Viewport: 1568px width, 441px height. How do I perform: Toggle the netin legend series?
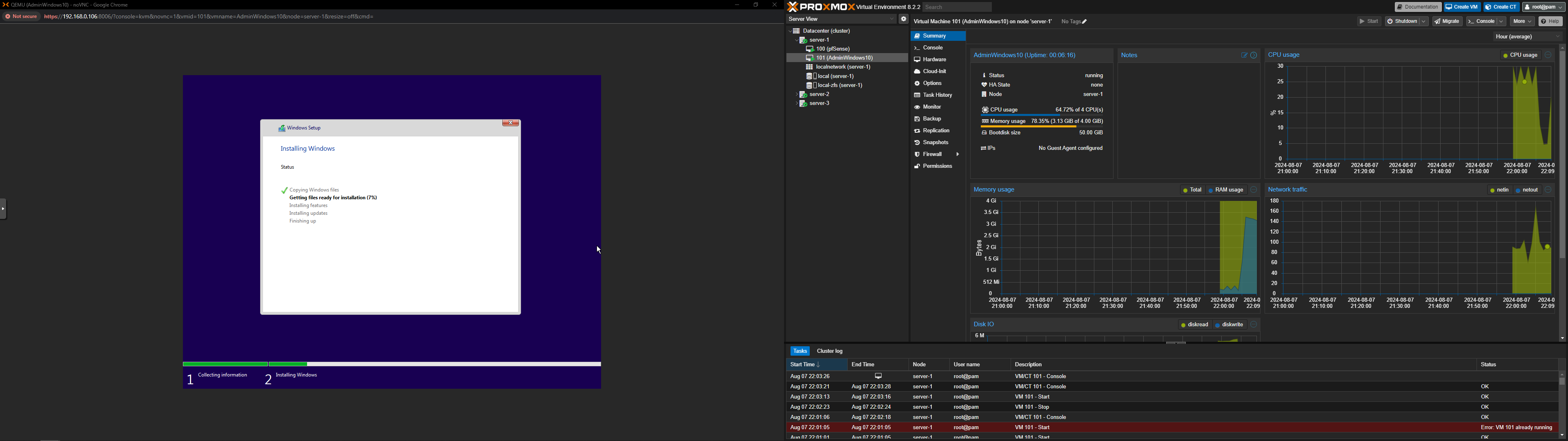click(1499, 191)
